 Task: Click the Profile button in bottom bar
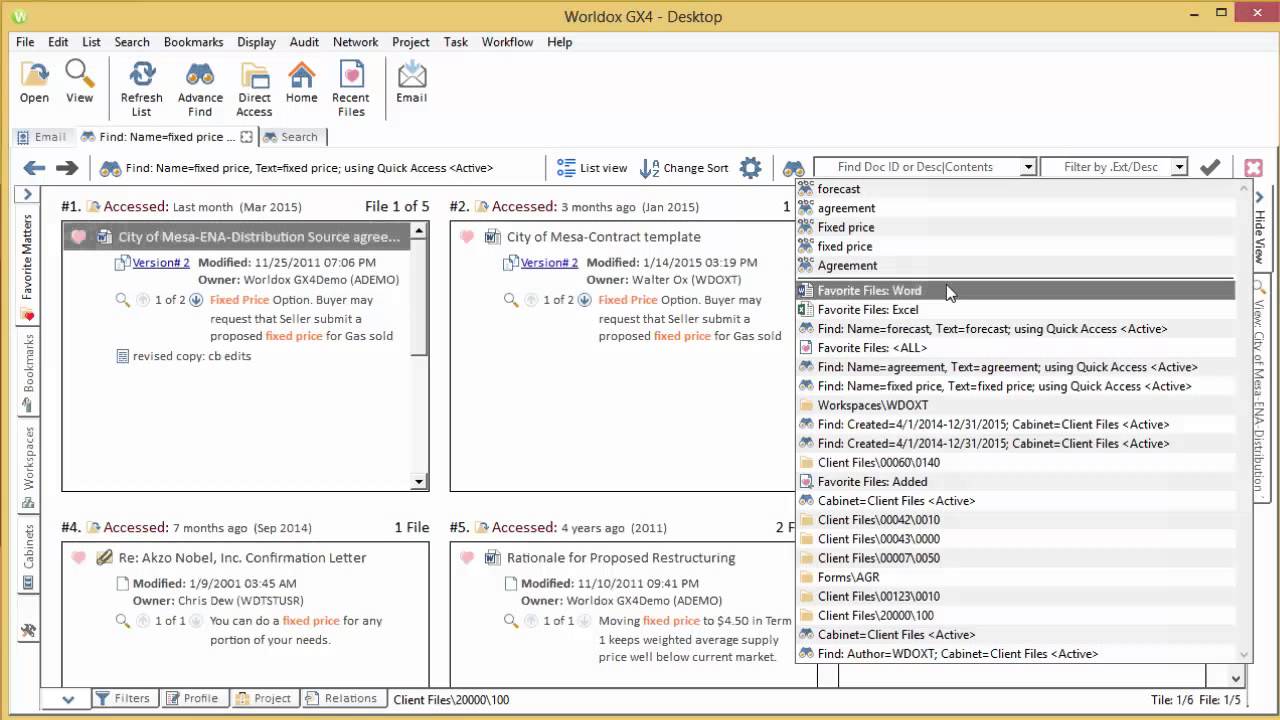(192, 699)
